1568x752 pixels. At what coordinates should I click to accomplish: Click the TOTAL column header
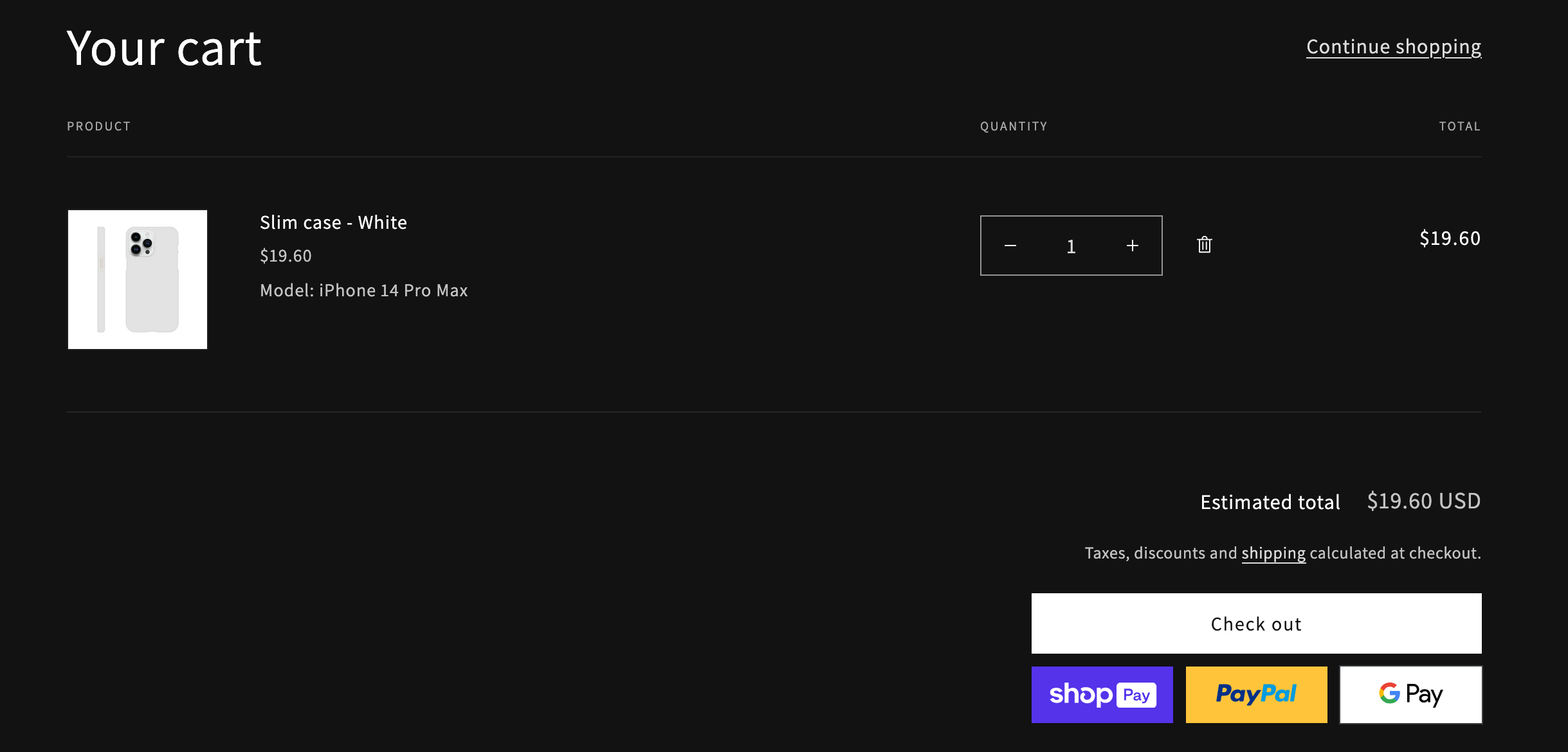(x=1459, y=127)
